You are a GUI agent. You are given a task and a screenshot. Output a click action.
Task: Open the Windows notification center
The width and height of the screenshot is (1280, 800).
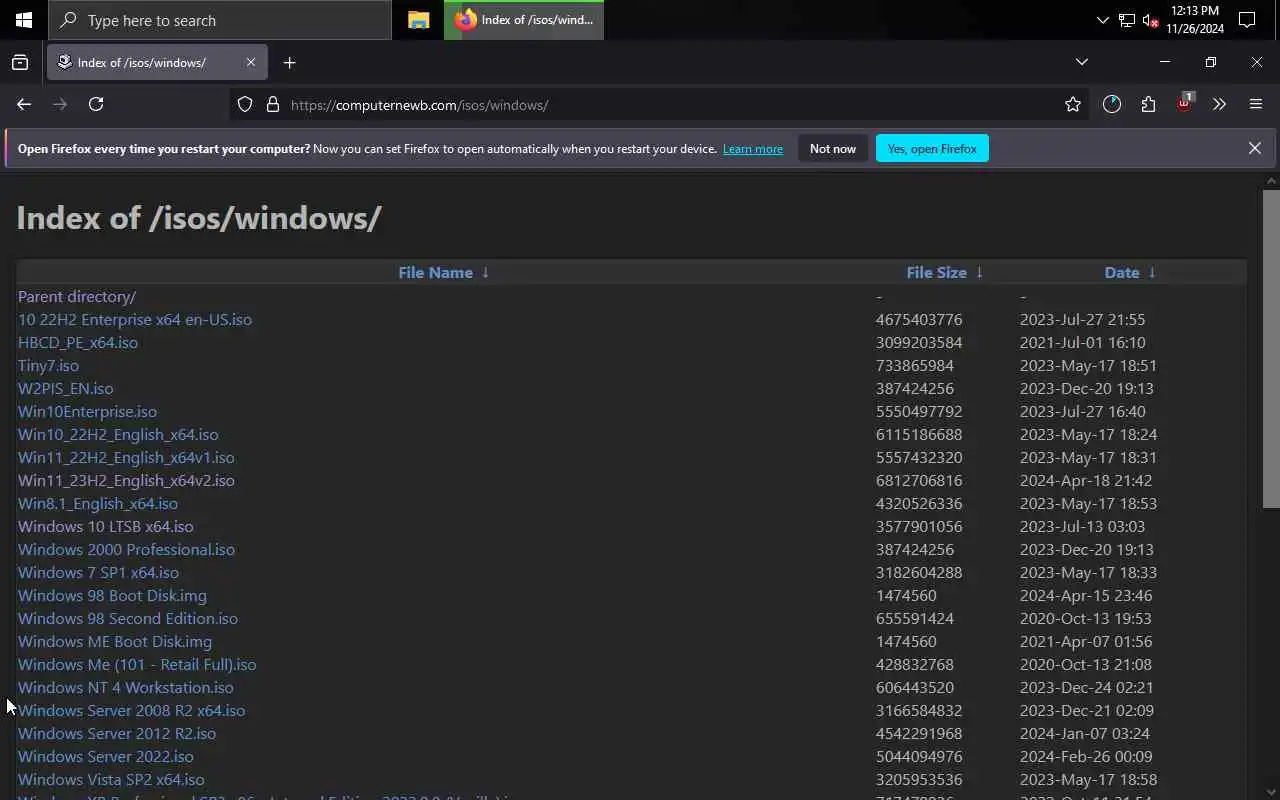[1247, 20]
